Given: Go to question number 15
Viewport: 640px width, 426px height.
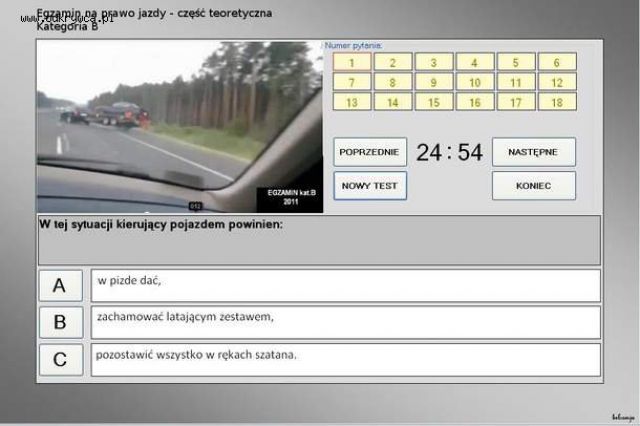Looking at the screenshot, I should [x=434, y=102].
